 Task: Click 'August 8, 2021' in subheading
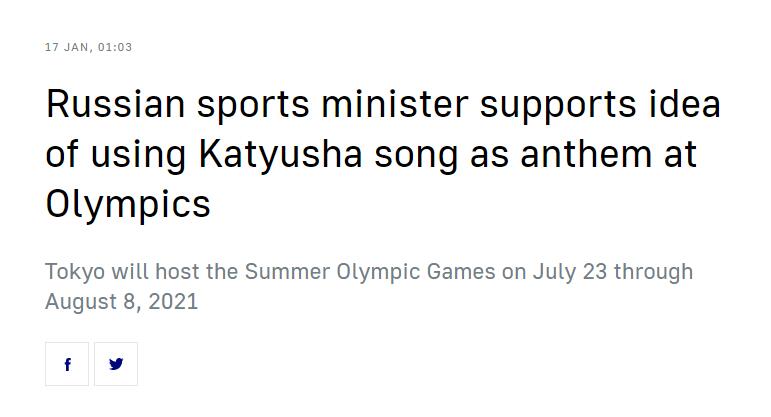pyautogui.click(x=121, y=301)
